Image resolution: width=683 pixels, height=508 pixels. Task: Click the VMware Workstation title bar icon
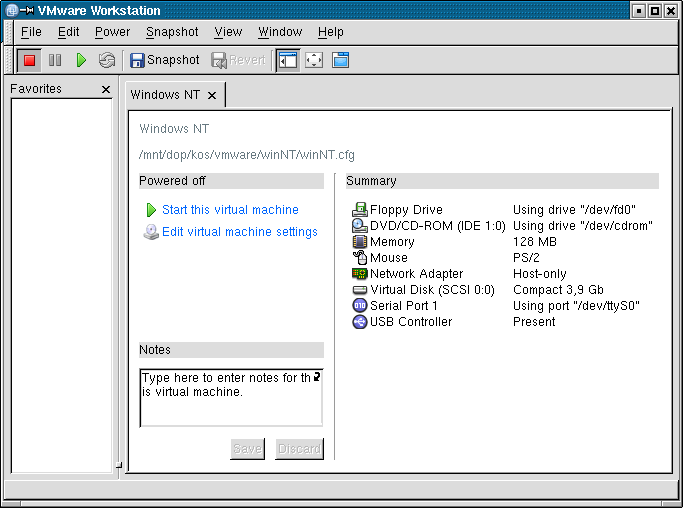tap(11, 10)
